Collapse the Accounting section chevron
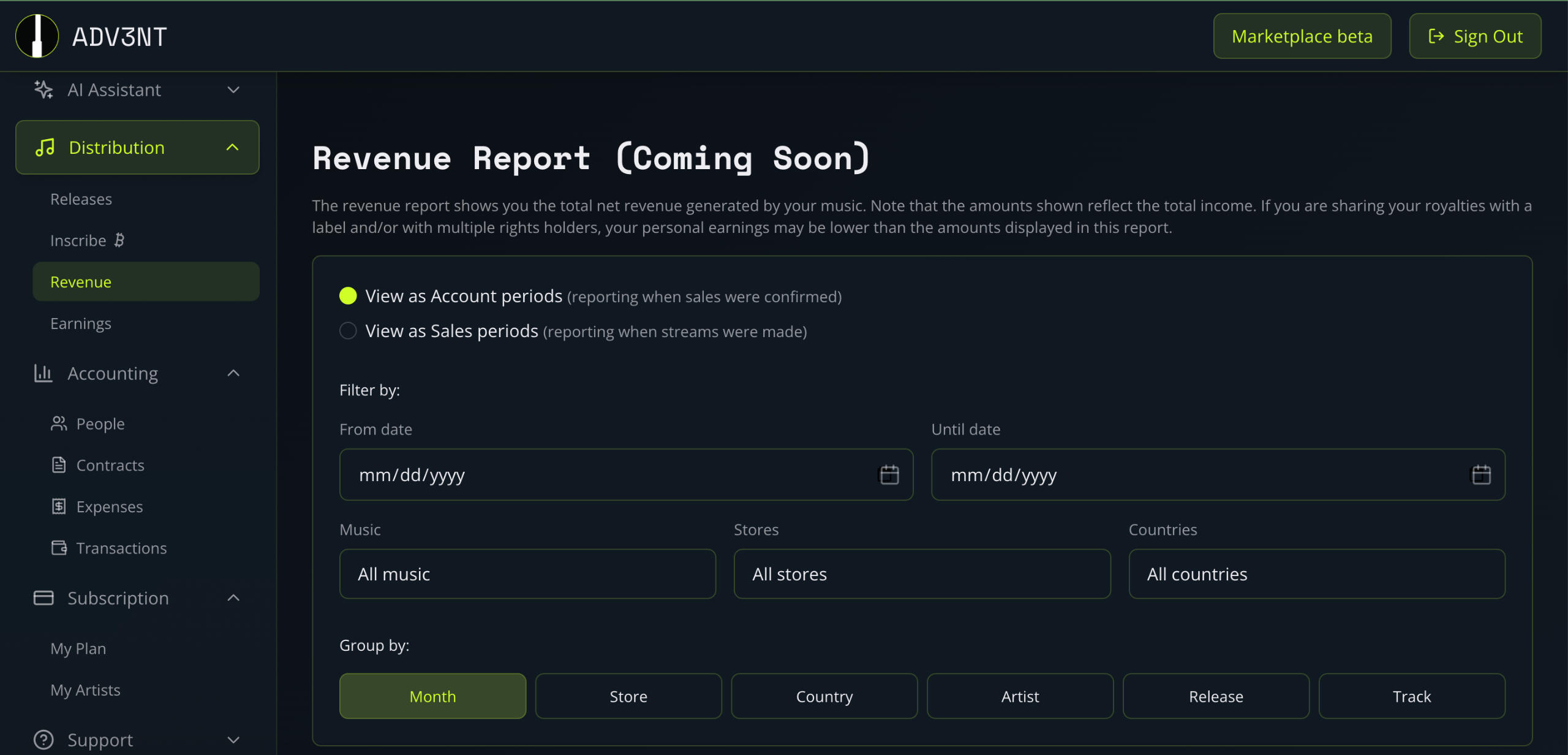 [233, 373]
